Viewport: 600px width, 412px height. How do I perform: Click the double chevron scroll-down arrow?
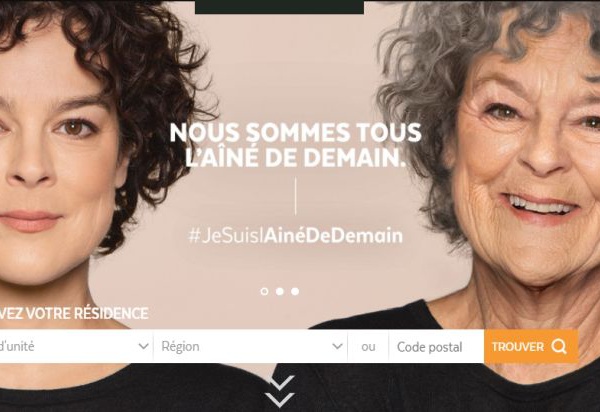click(x=280, y=391)
